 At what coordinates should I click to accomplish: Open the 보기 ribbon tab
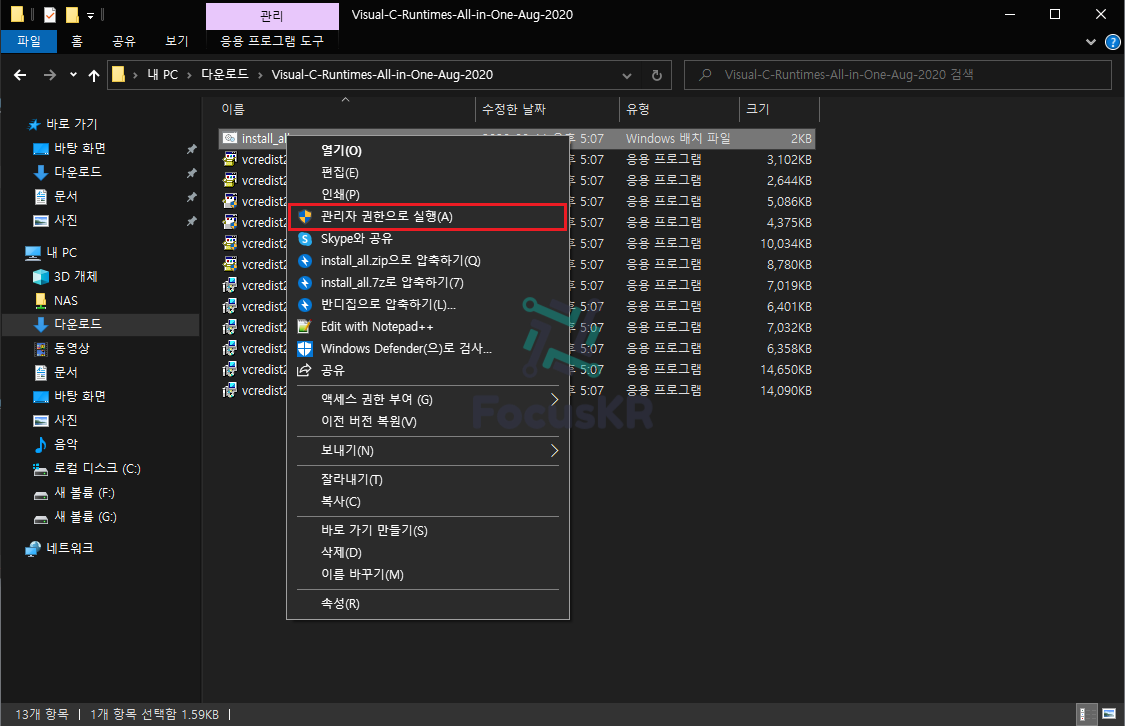click(x=176, y=41)
